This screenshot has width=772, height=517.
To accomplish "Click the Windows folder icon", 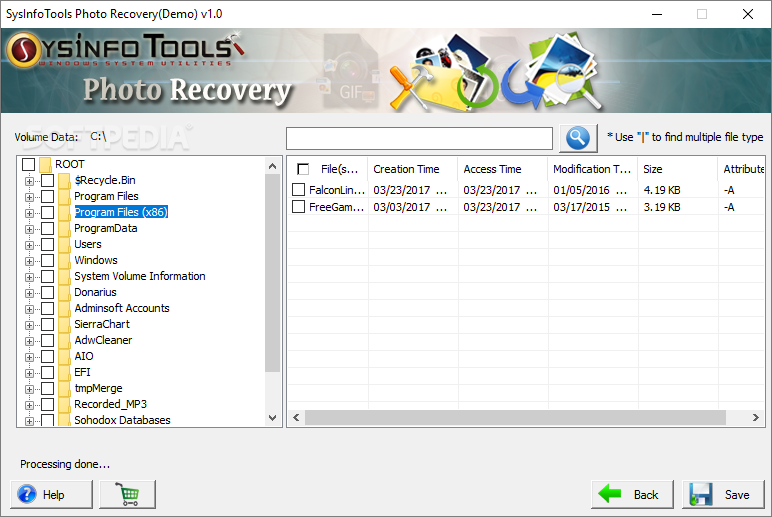I will pyautogui.click(x=64, y=260).
